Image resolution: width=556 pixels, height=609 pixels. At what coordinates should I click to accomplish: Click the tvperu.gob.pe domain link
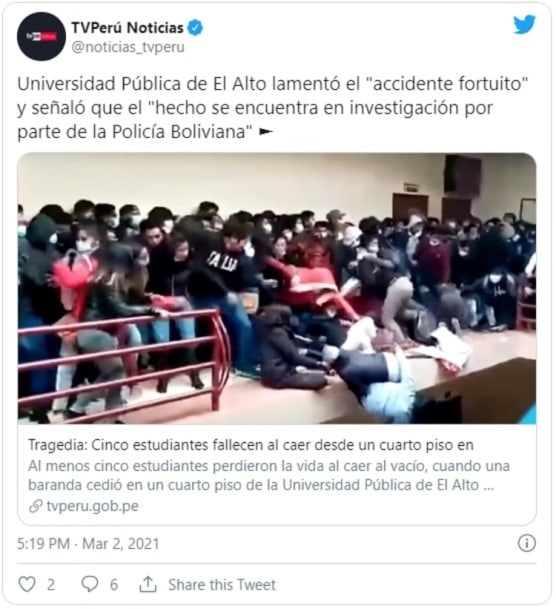(x=92, y=506)
